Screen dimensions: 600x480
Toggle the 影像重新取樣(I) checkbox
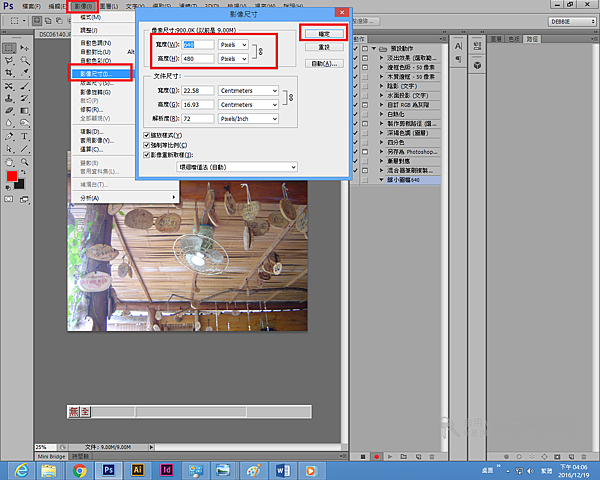coord(147,155)
